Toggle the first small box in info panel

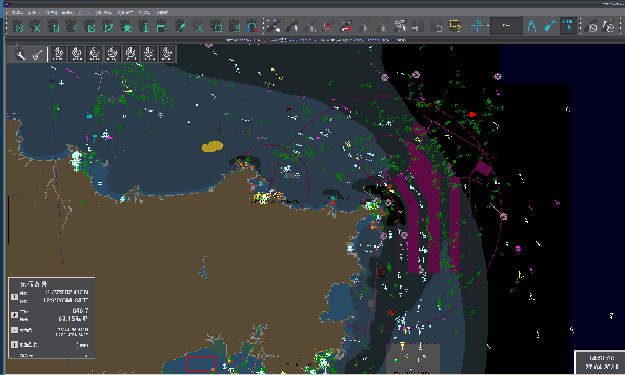14,296
